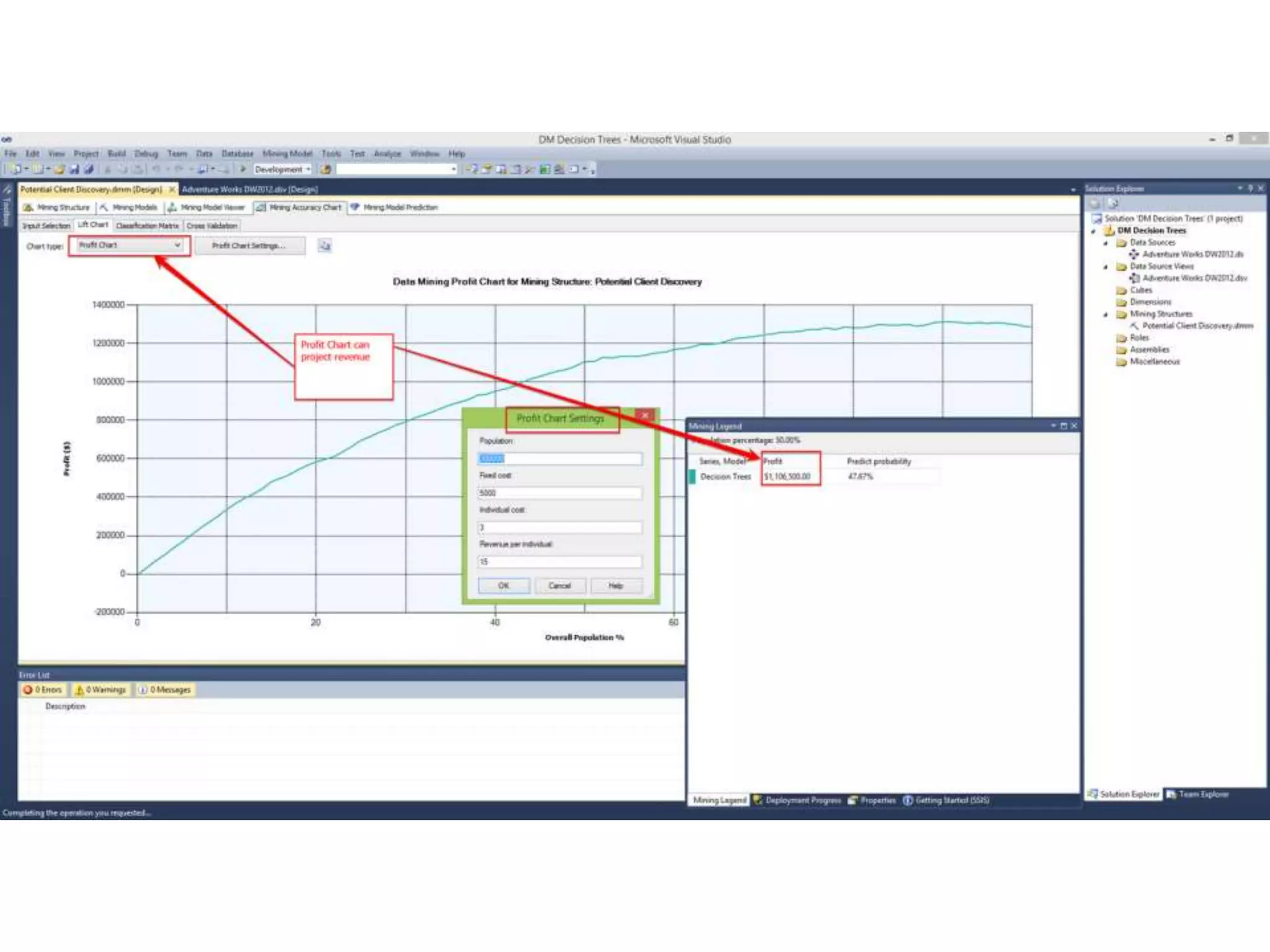Click the Individual cost field
This screenshot has width=1270, height=952.
(x=560, y=527)
